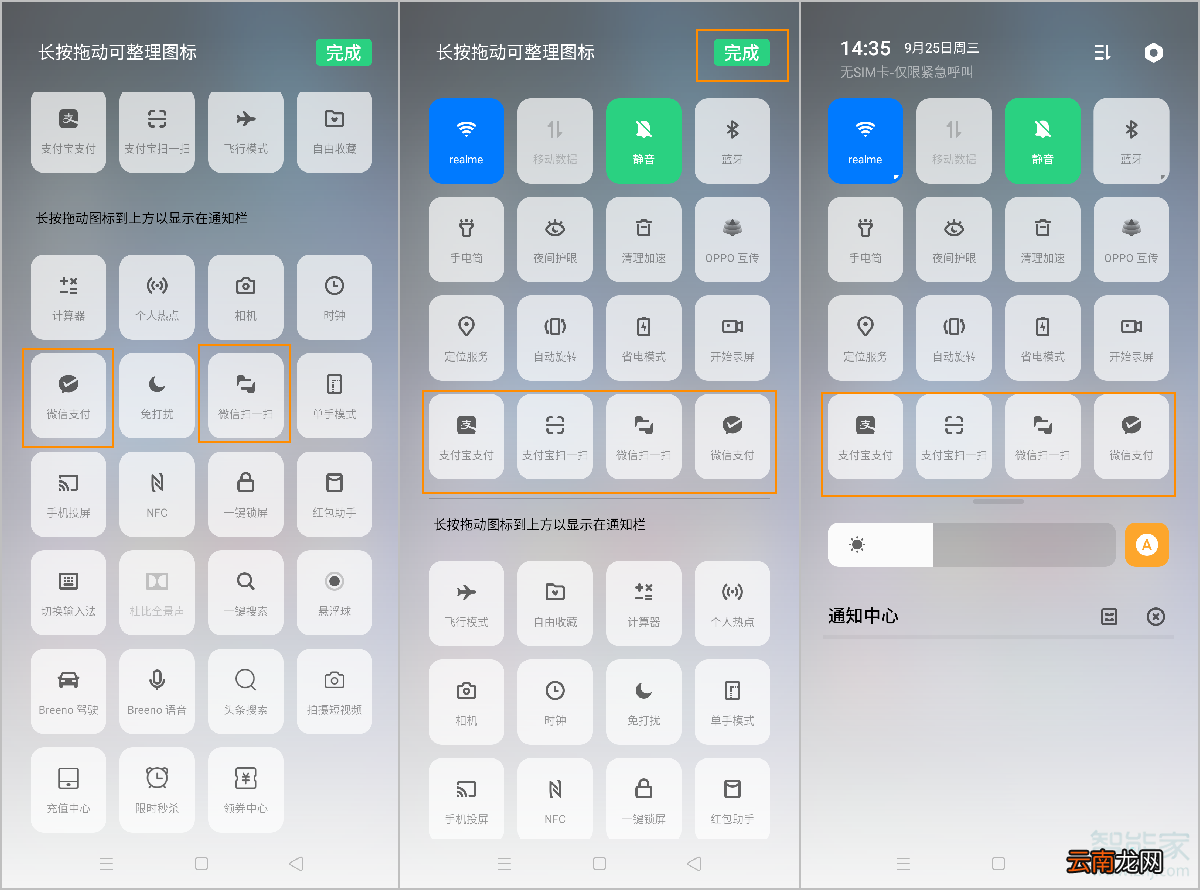
Task: Clear notifications with the X icon
Action: [1156, 617]
